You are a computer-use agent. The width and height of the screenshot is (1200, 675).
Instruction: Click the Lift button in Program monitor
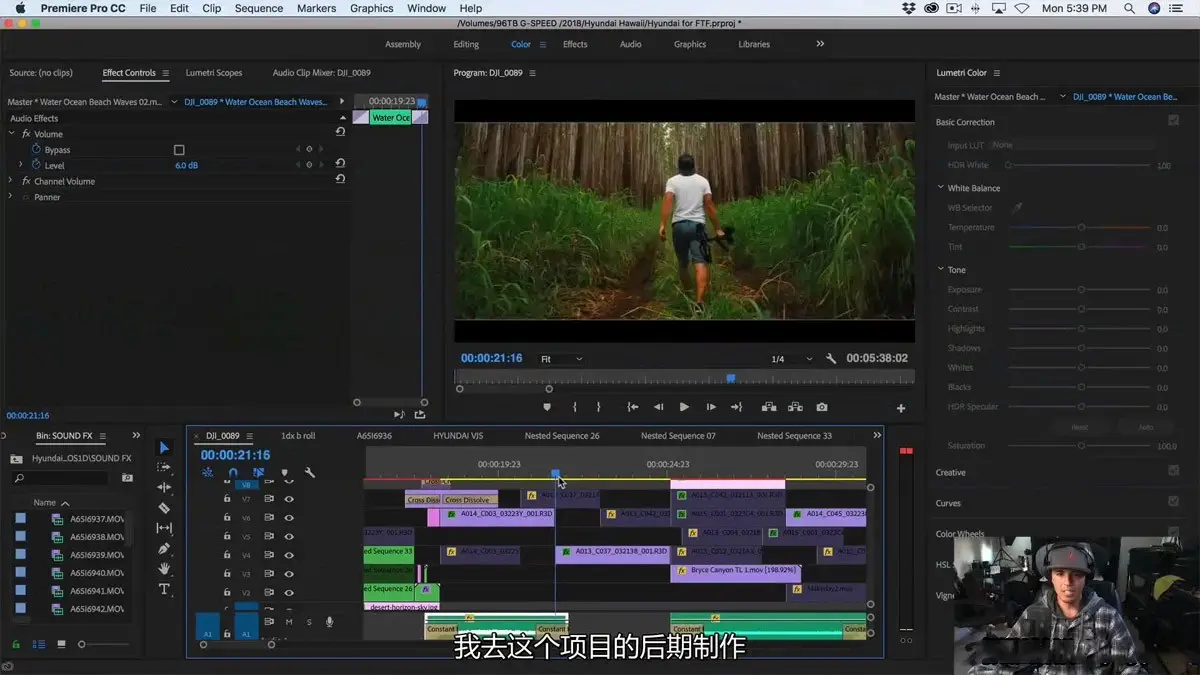point(769,407)
